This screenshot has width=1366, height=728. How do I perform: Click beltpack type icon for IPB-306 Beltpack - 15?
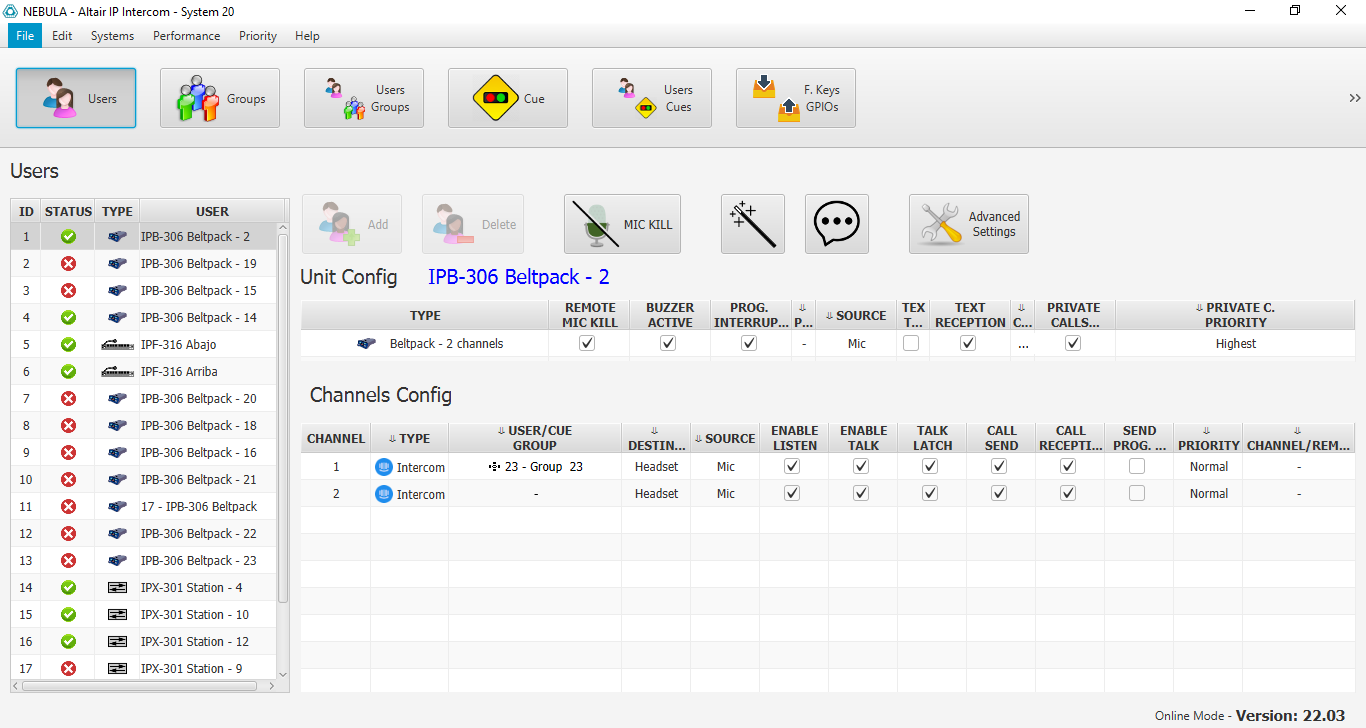click(117, 291)
